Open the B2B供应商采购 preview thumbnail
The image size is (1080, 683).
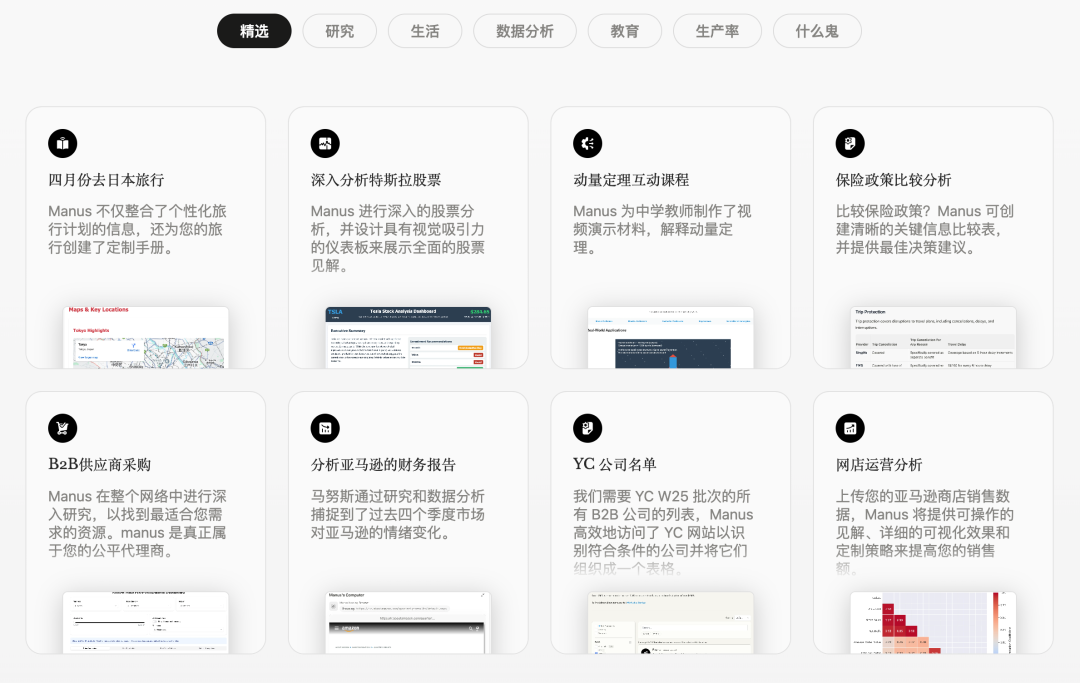pyautogui.click(x=146, y=622)
